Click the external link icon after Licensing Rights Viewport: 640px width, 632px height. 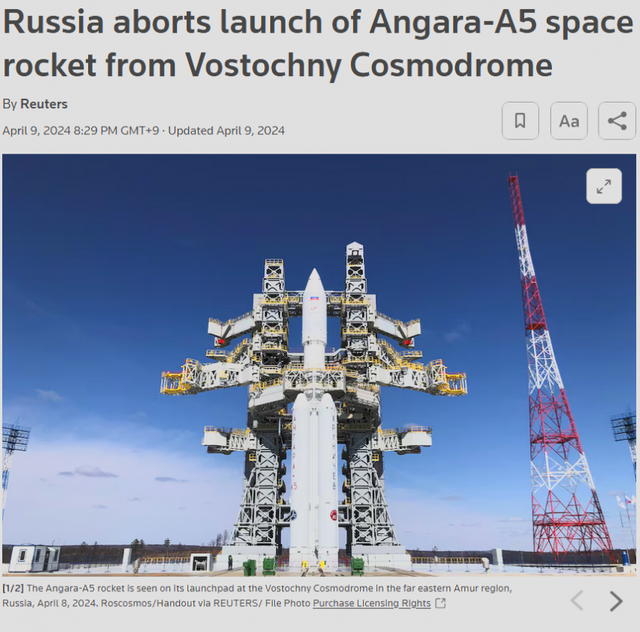pyautogui.click(x=441, y=604)
